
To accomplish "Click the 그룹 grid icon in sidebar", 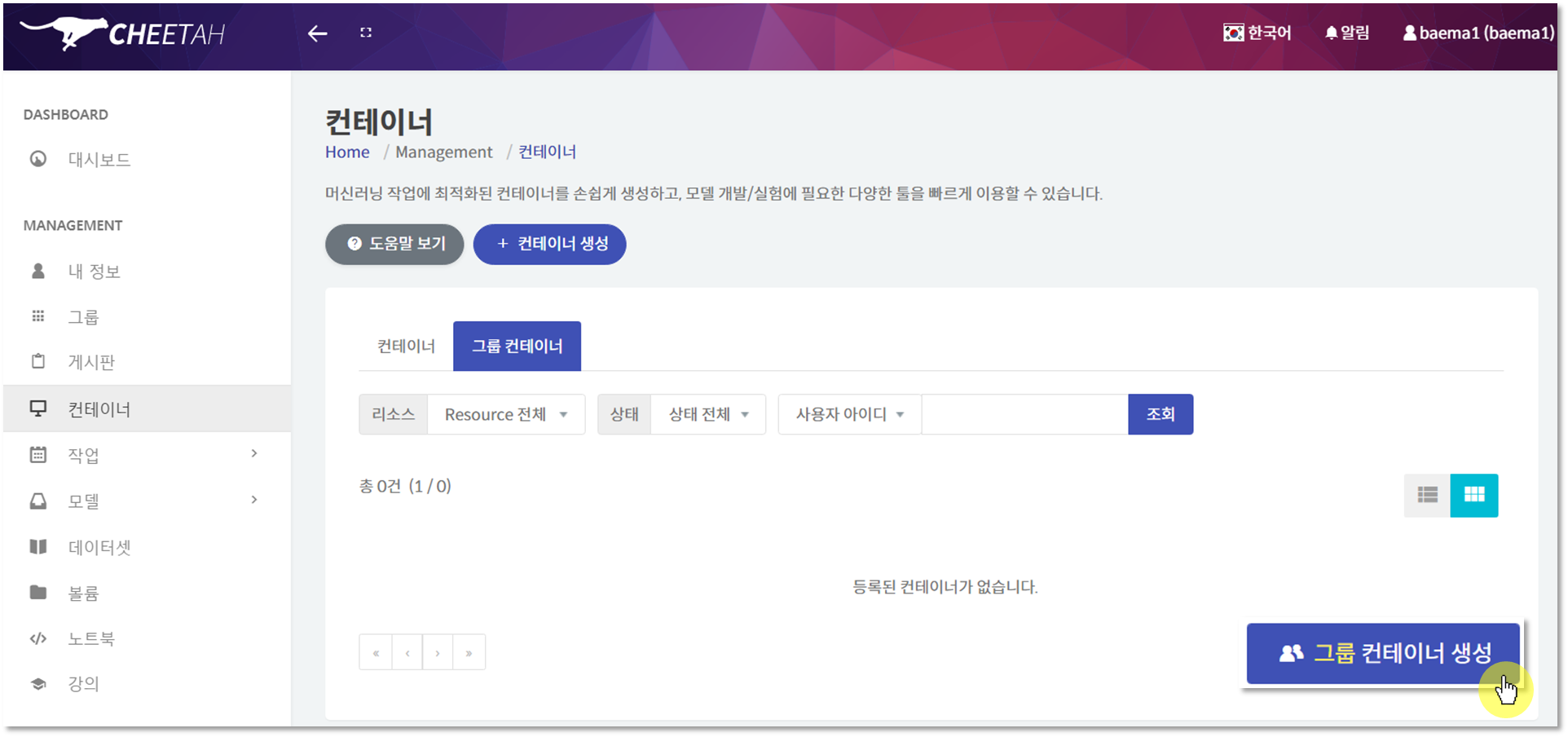I will [x=38, y=316].
